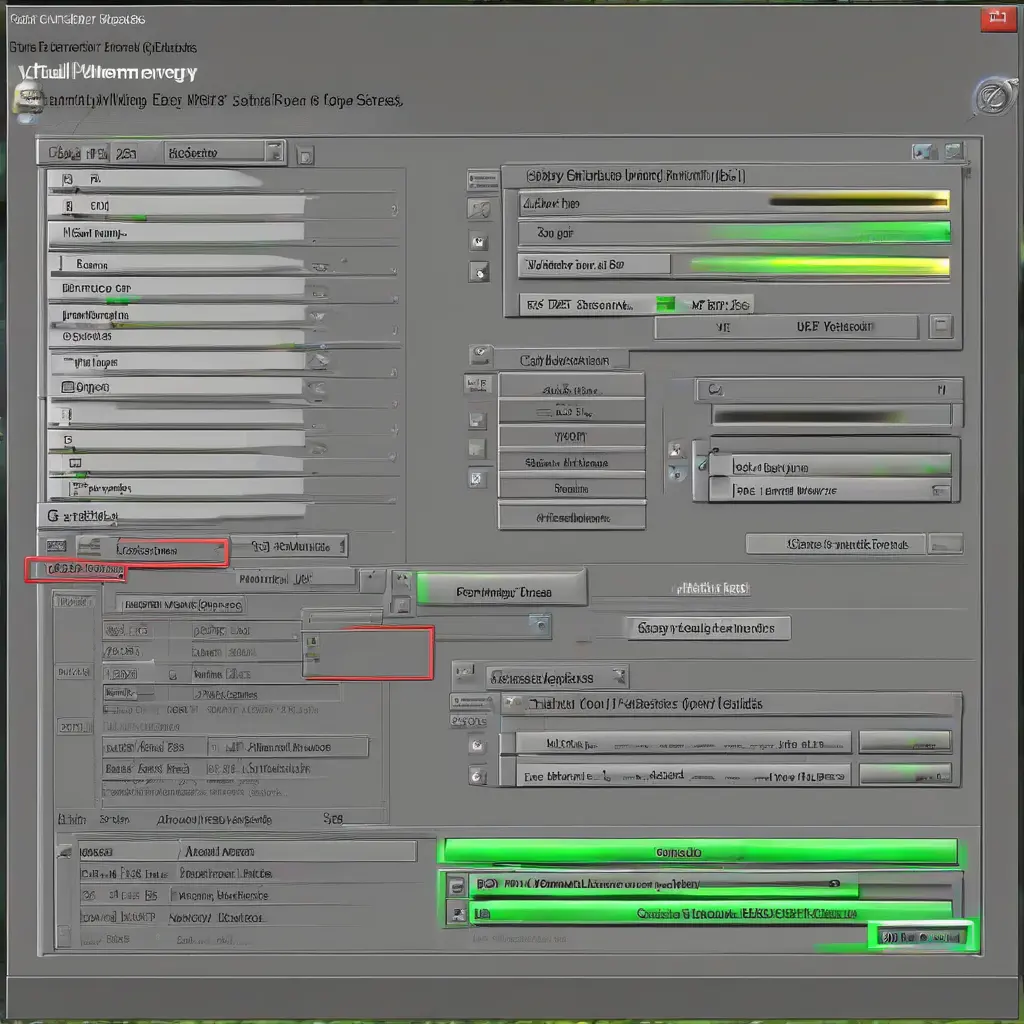This screenshot has height=1024, width=1024.
Task: Click the icon beside the first green row under the bright green button
Action: (x=456, y=885)
